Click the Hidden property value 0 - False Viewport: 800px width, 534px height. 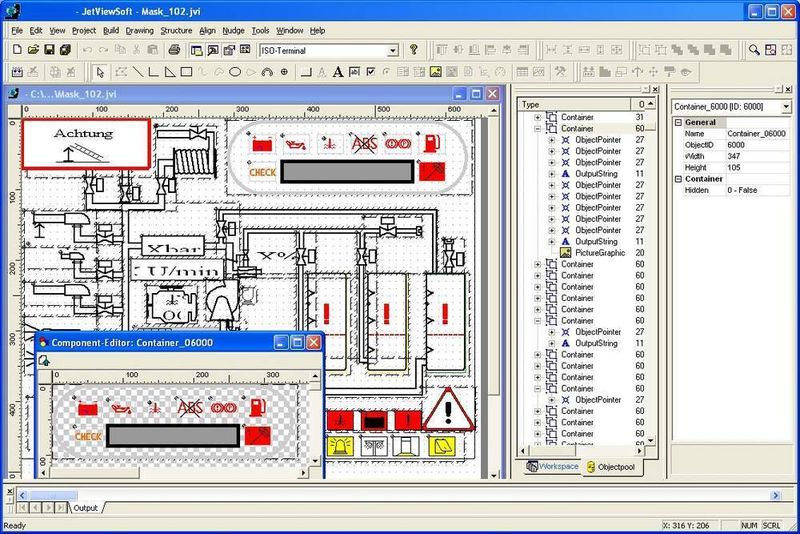757,190
